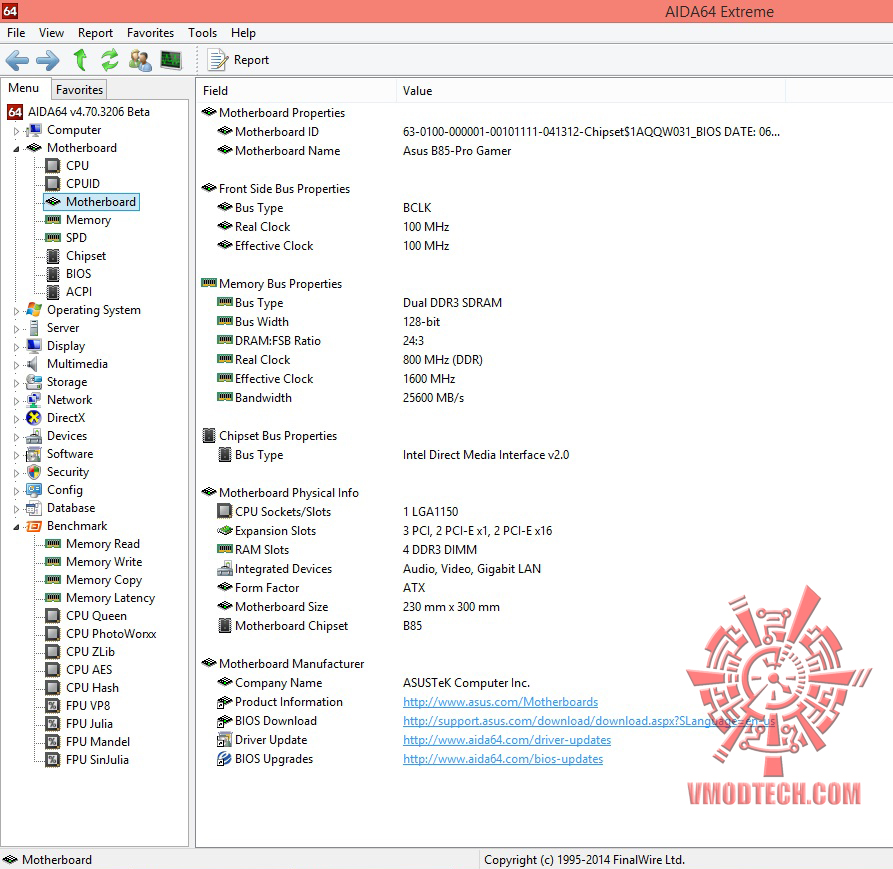
Task: Select the ACPI tree item
Action: (x=79, y=292)
